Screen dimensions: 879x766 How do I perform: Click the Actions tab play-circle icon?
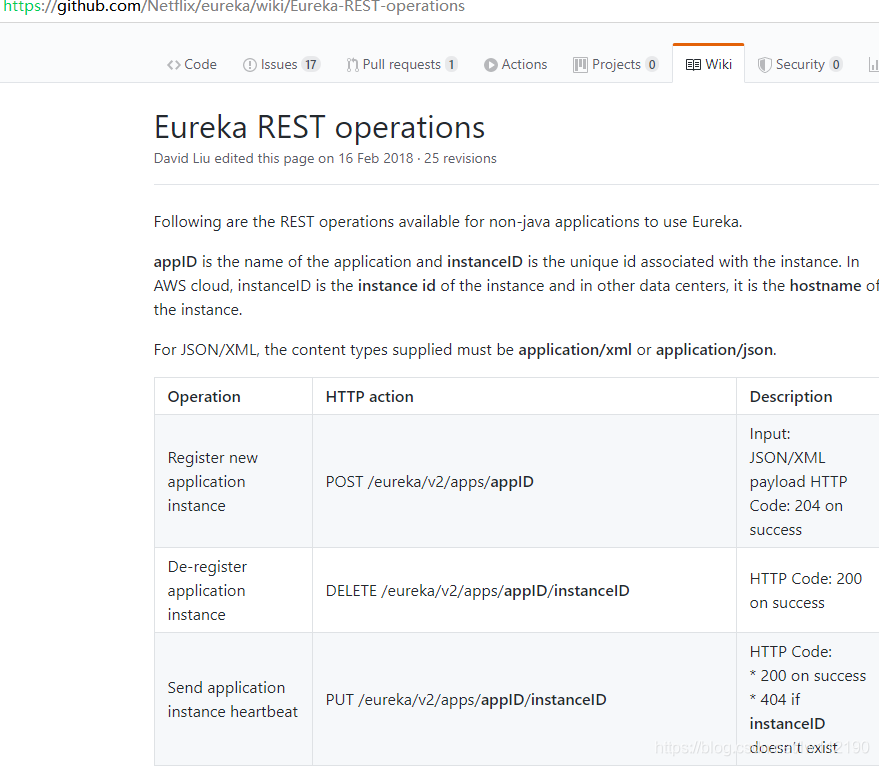tap(491, 65)
